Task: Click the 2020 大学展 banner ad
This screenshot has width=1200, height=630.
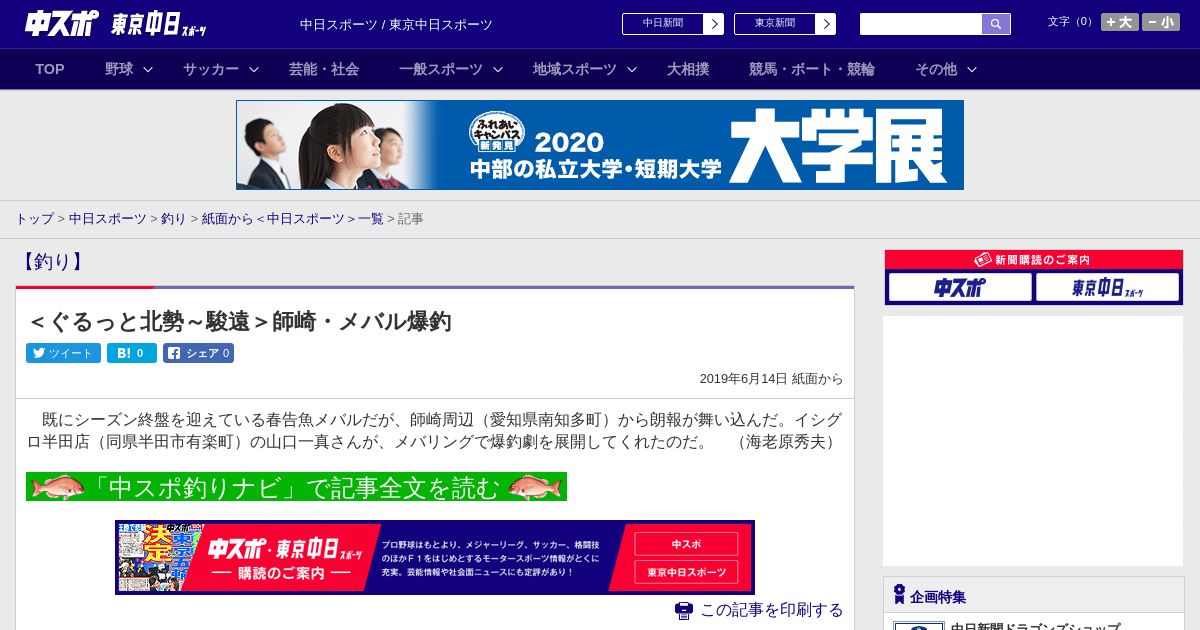Action: [x=600, y=145]
